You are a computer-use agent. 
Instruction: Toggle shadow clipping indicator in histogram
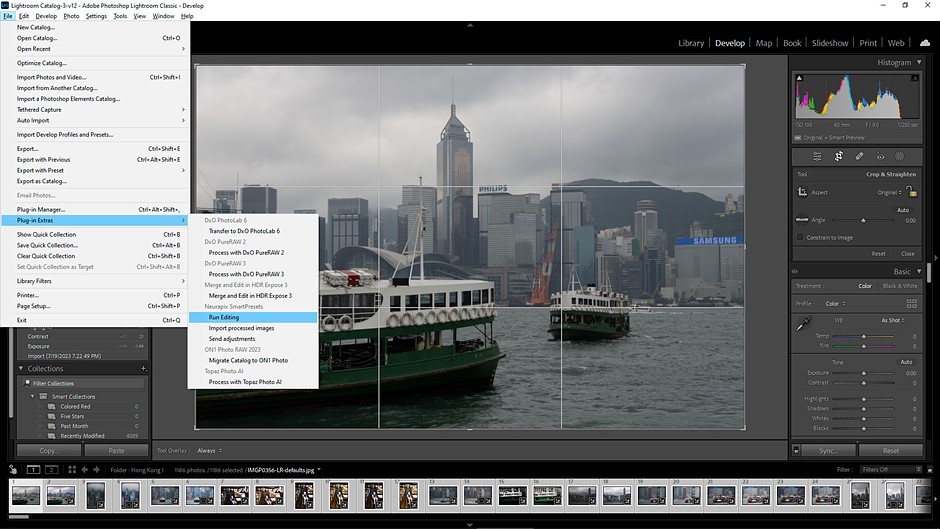pos(799,78)
